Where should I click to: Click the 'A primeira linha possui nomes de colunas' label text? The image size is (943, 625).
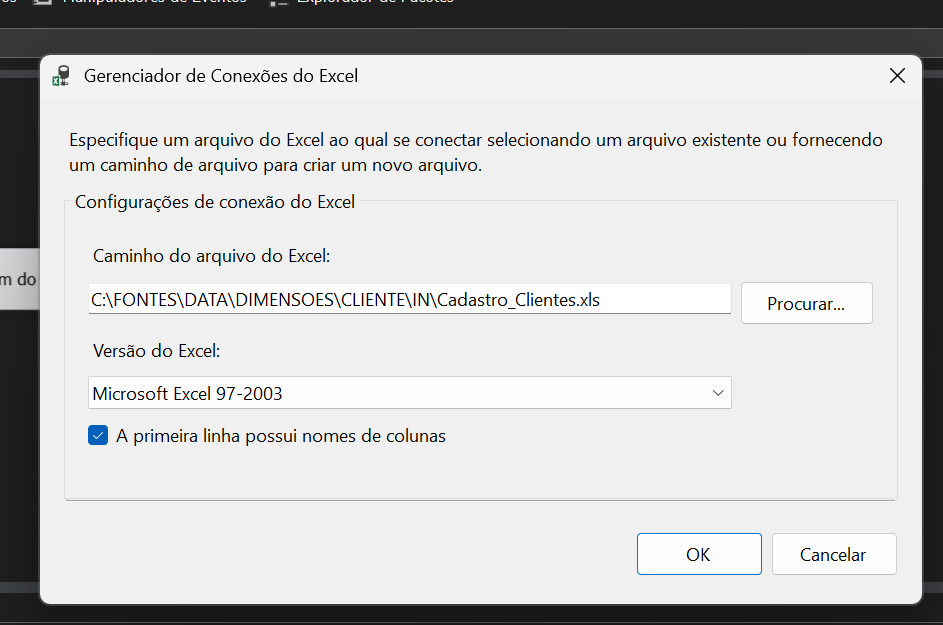coord(281,436)
